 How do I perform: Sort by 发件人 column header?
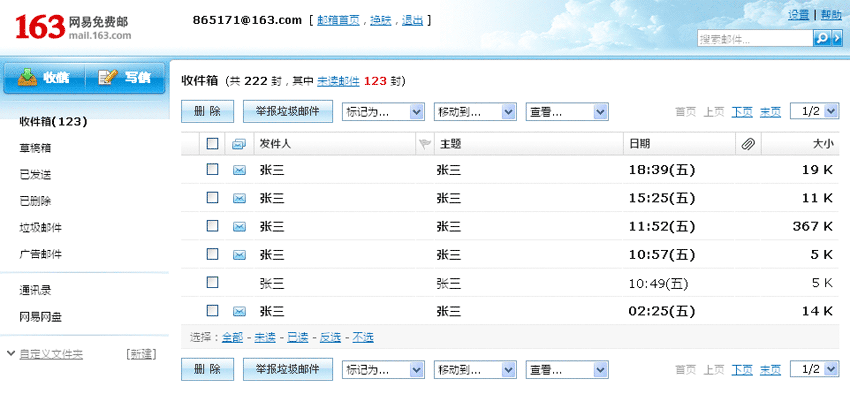point(275,144)
